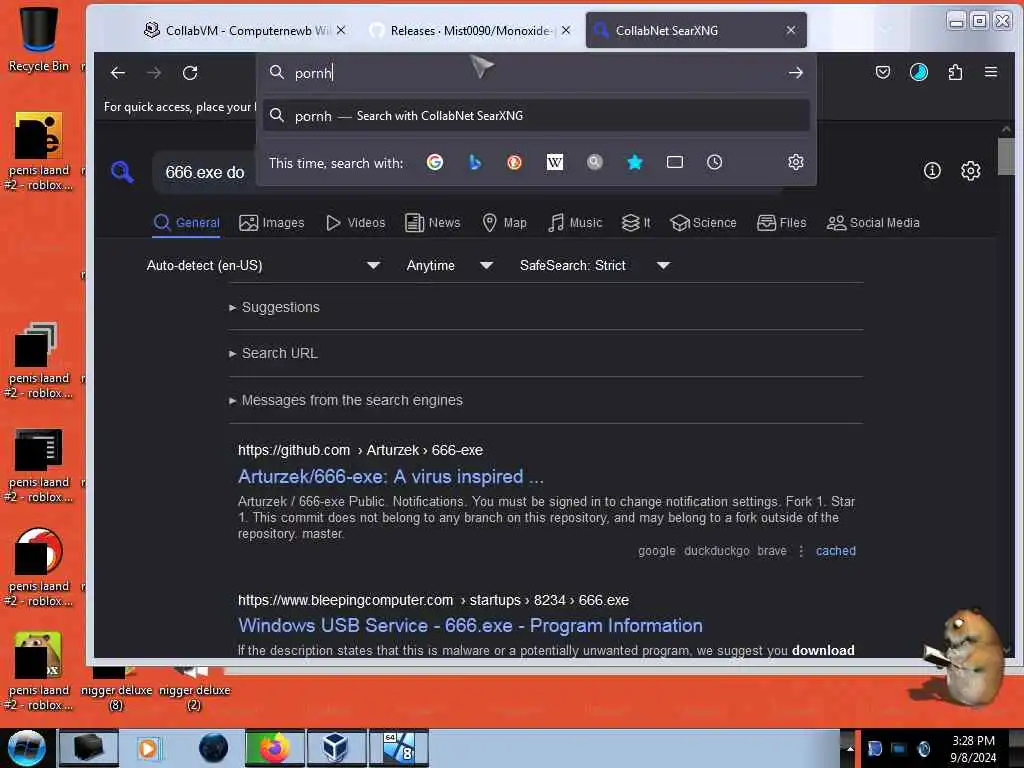
Task: Open the media player taskbar icon
Action: 148,748
